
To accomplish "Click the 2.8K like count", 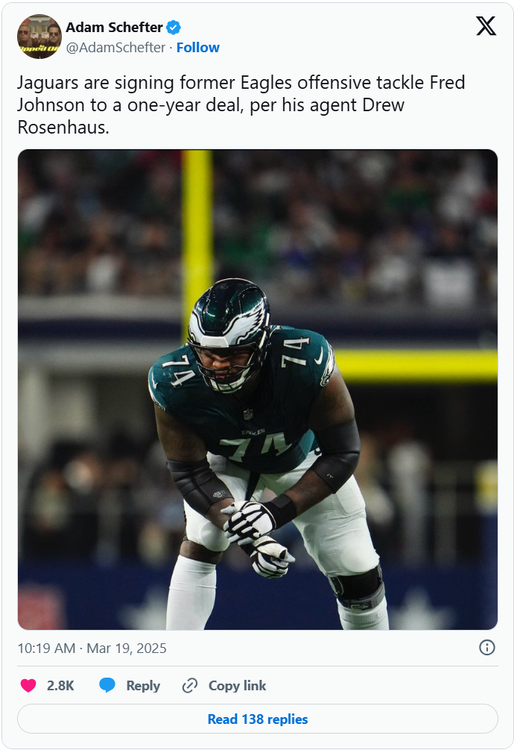I will coord(60,685).
